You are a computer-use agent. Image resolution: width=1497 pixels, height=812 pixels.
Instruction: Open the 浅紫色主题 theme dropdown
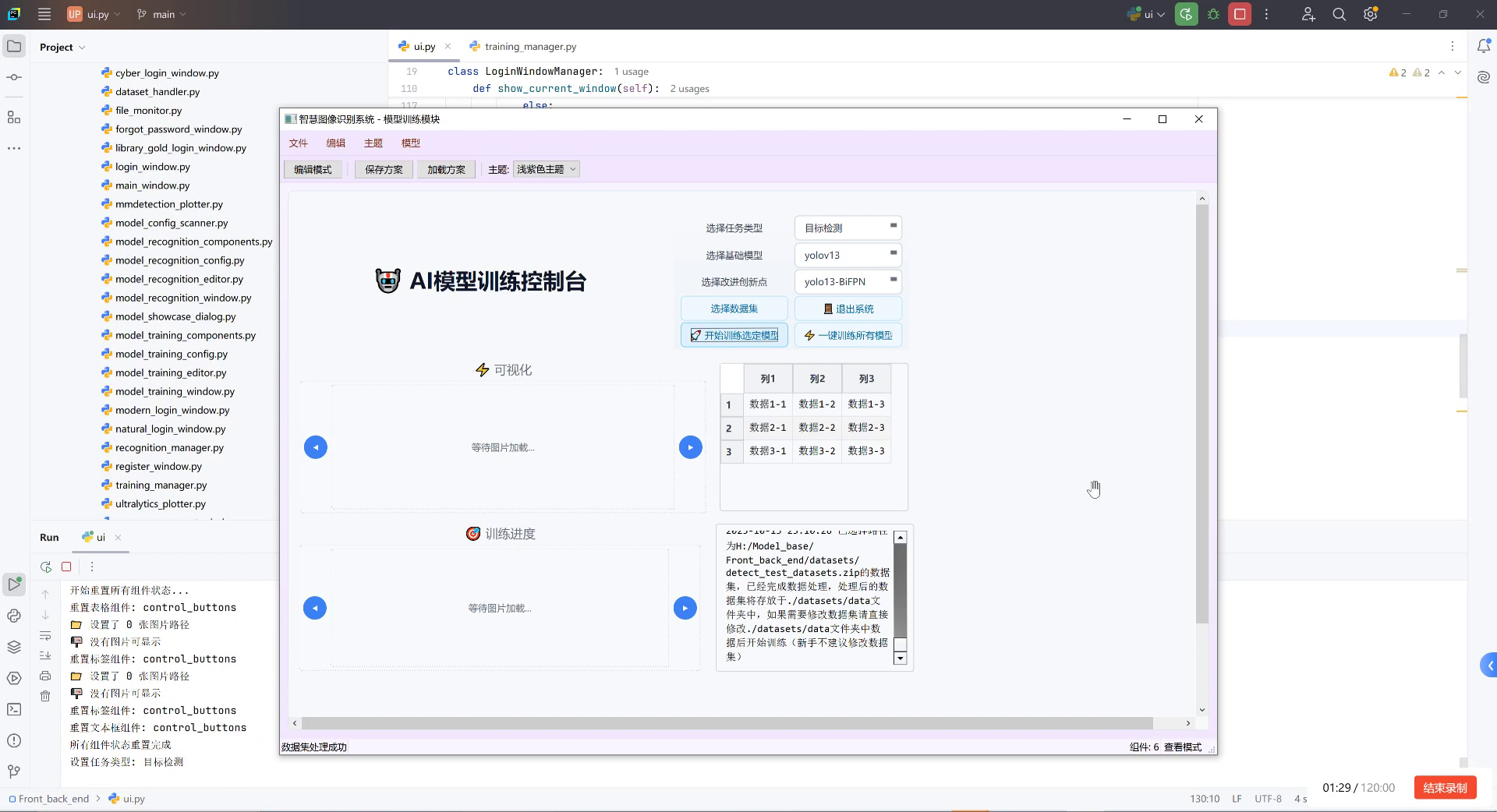546,169
